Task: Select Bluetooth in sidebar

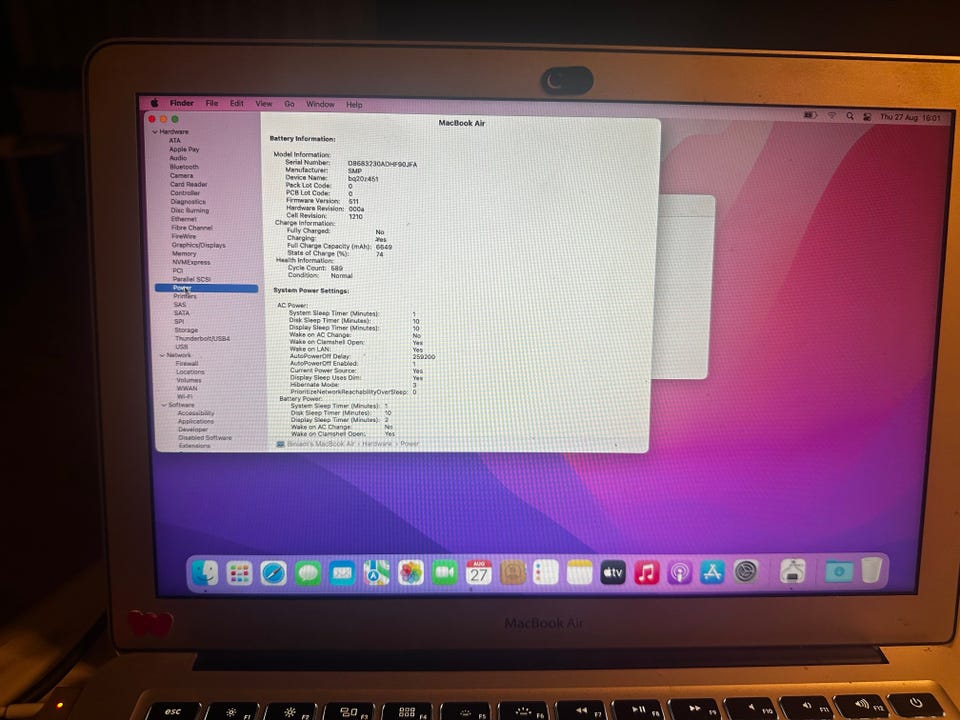Action: click(184, 167)
